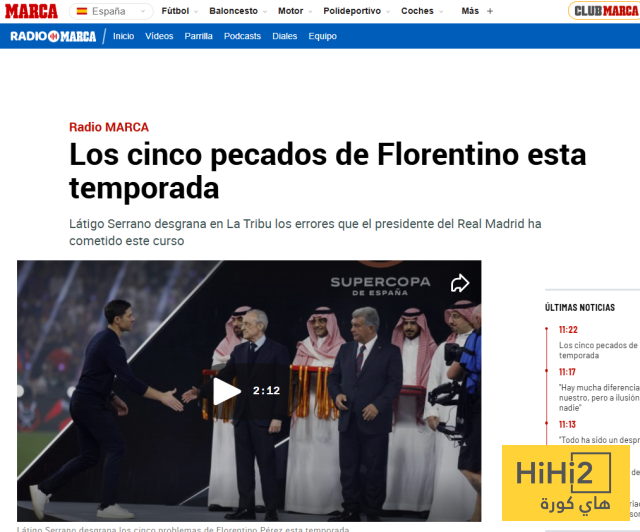Open the 11:22 latest news item

click(x=597, y=349)
